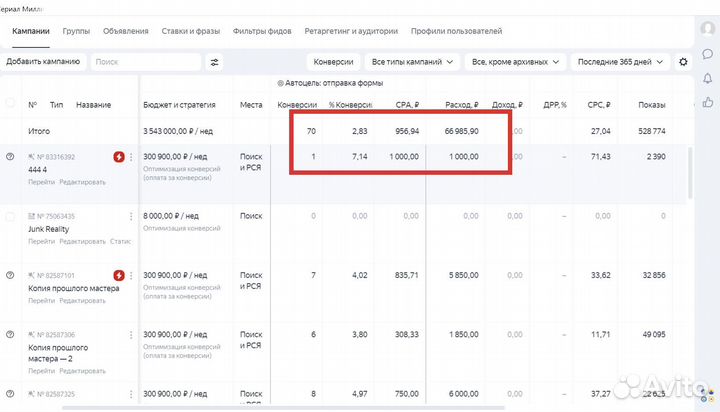720x412 pixels.
Task: Click total budget 3 543 000,00 ₽ / нед
Action: (x=178, y=131)
